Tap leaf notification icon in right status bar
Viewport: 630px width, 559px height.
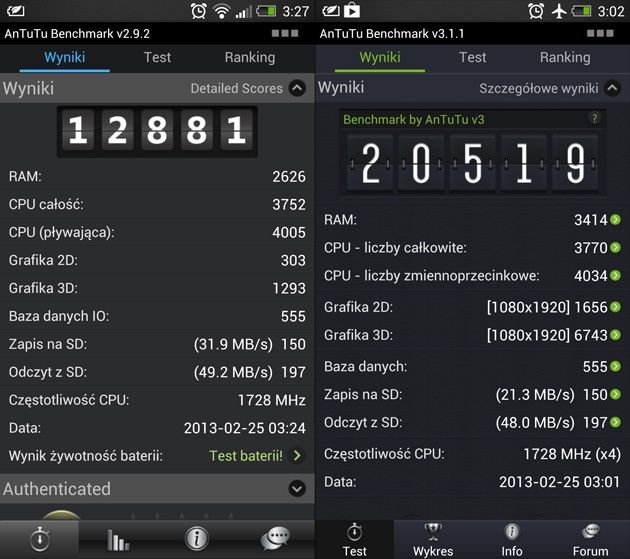[x=331, y=11]
